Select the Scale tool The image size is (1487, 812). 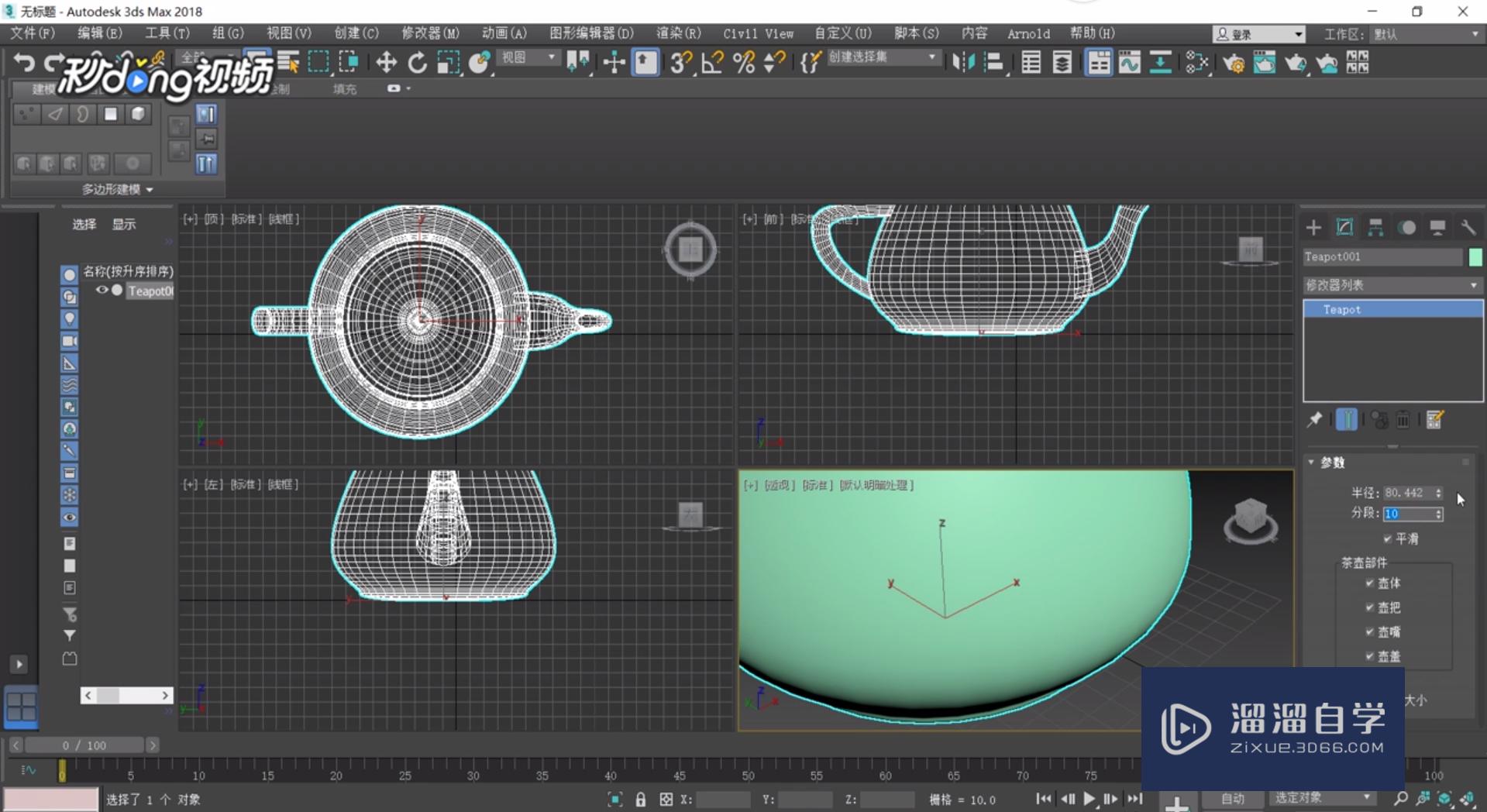tap(448, 62)
